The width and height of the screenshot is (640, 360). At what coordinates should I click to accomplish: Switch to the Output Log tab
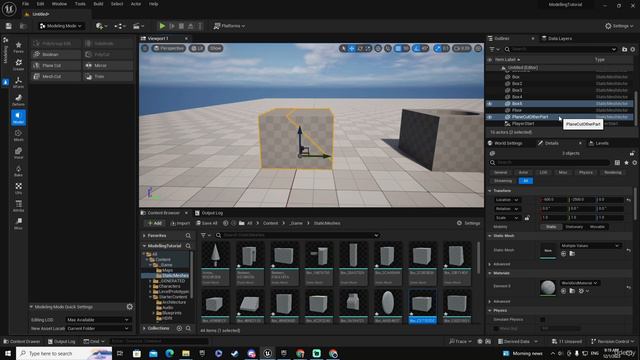209,213
